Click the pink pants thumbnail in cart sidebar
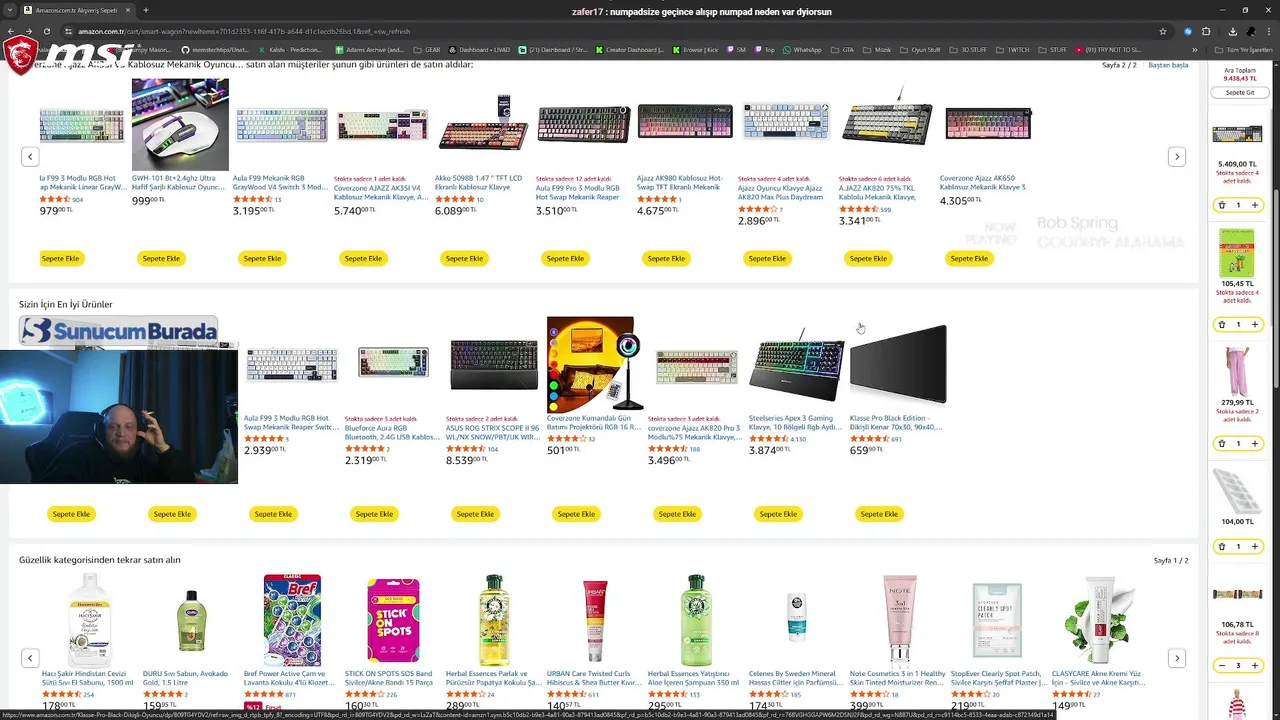 click(x=1238, y=372)
